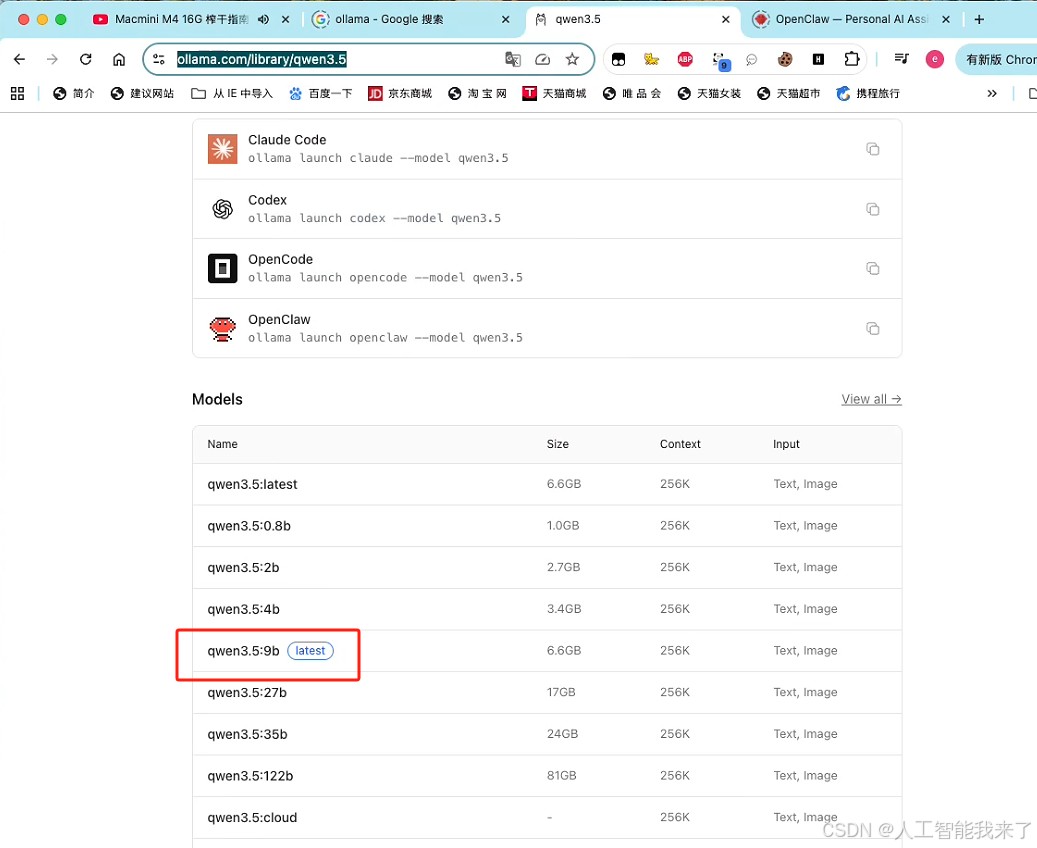Open 百度一下 bookmark

(x=321, y=93)
